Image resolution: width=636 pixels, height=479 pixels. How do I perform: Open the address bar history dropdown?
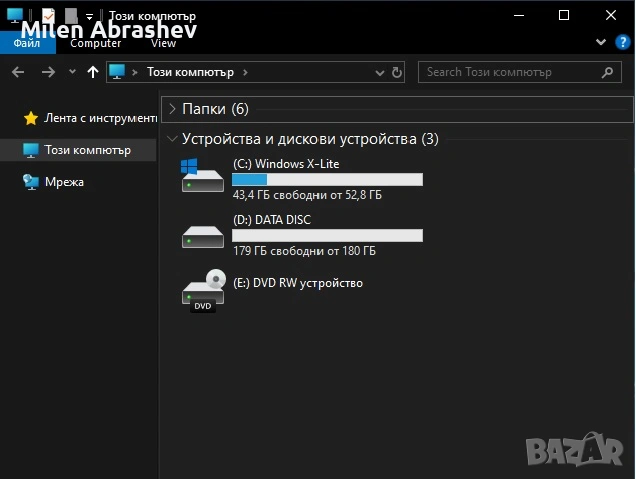(381, 72)
